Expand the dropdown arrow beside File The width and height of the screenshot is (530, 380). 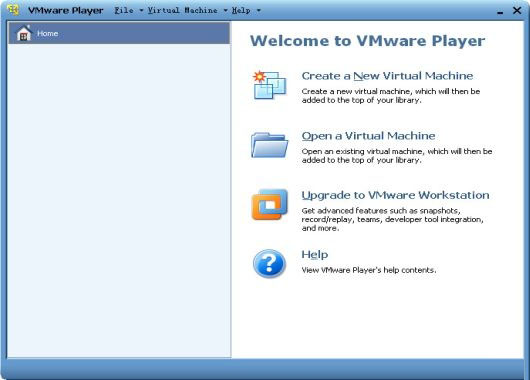point(141,10)
